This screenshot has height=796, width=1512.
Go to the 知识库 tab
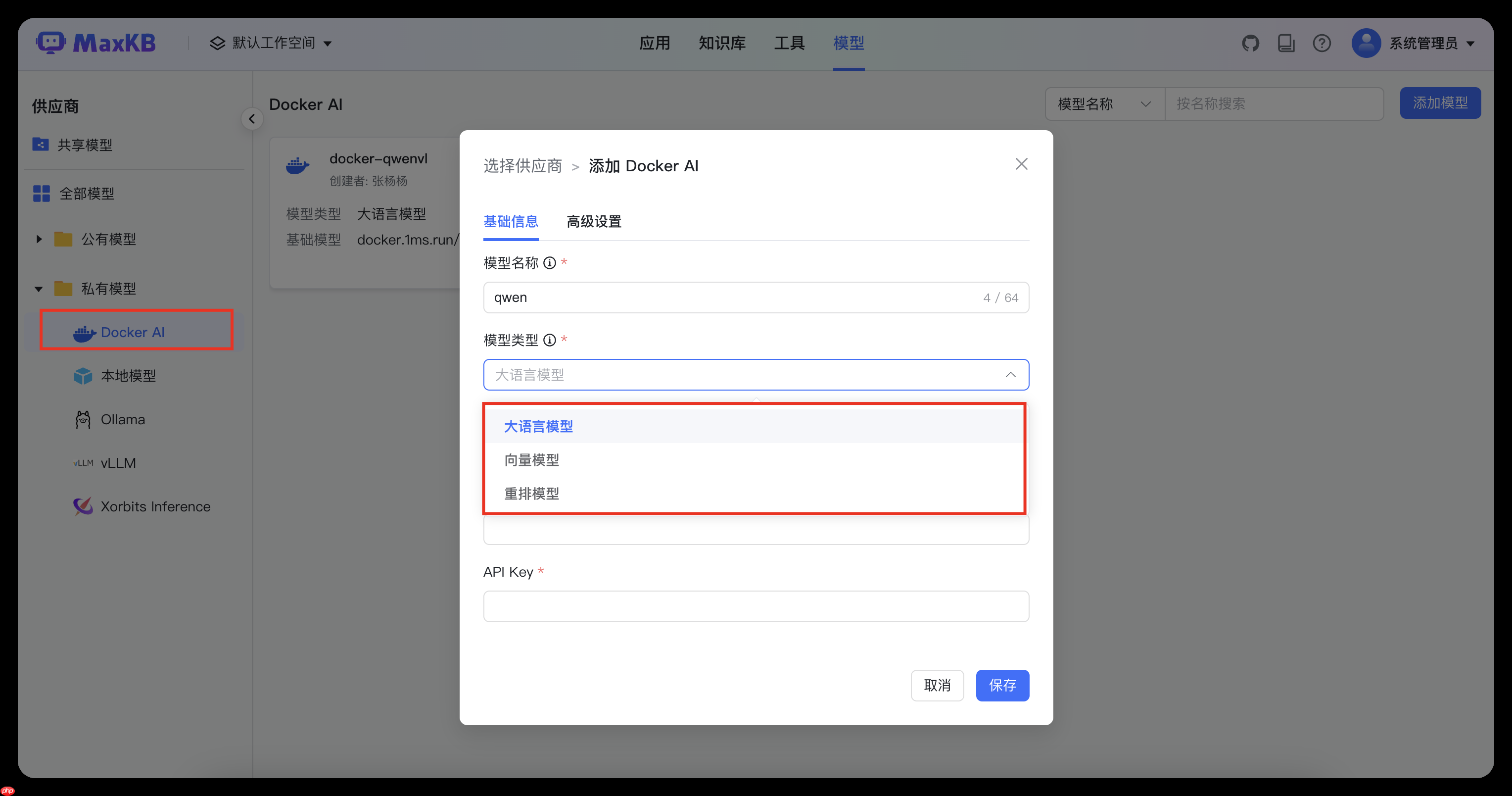click(x=721, y=43)
